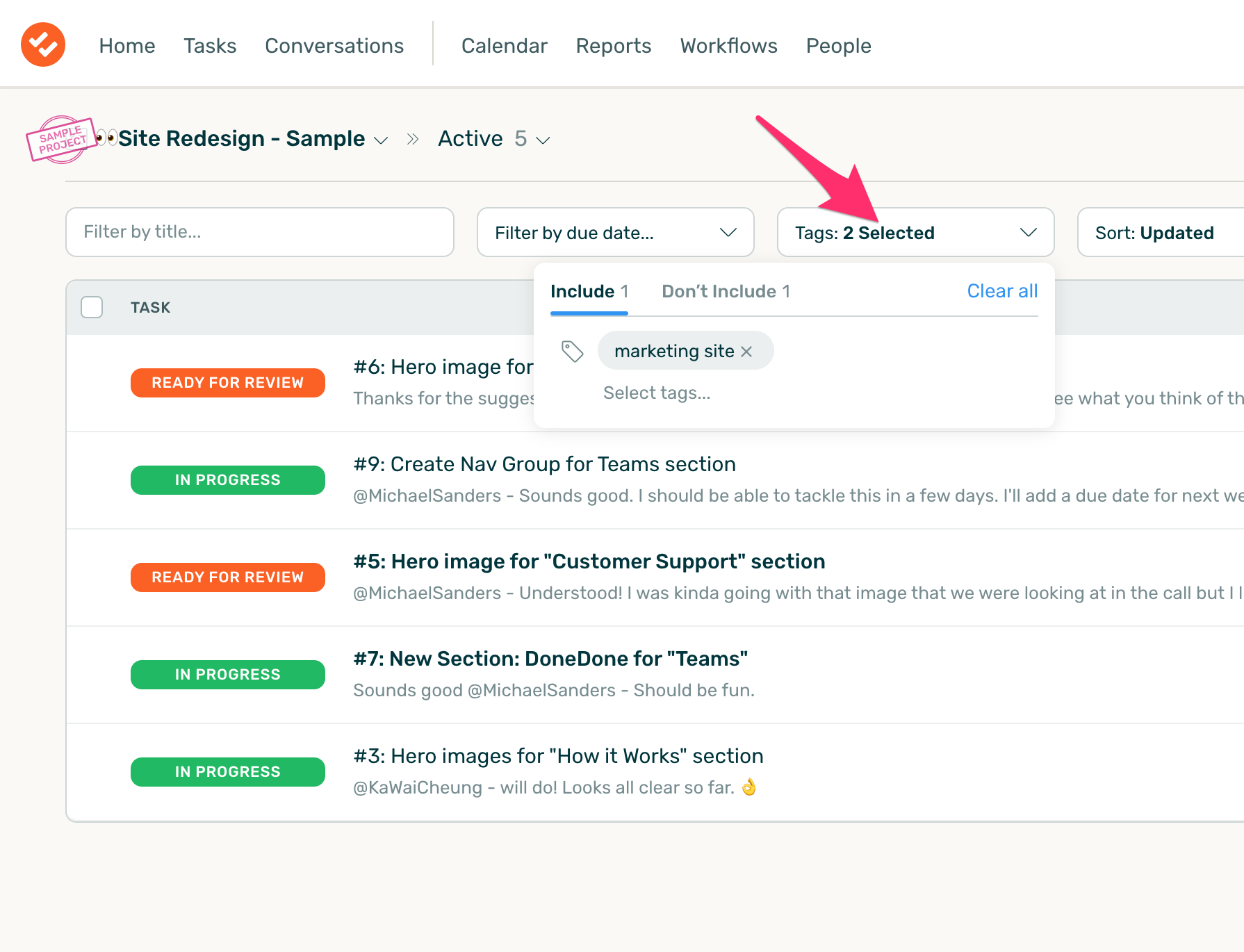Select the tag icon in the filter popup

pyautogui.click(x=573, y=352)
